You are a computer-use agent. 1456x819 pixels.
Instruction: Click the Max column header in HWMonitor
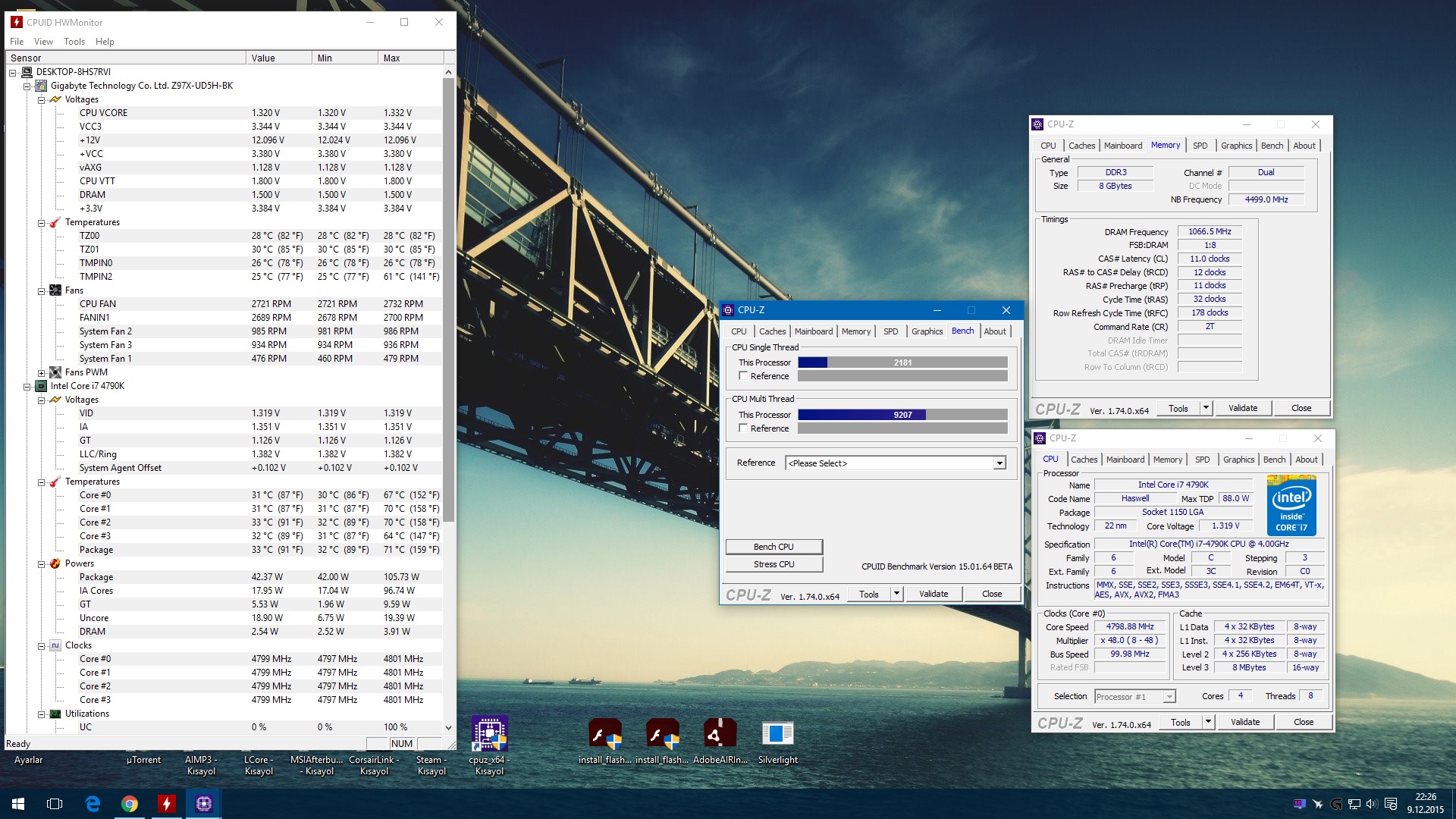pyautogui.click(x=410, y=58)
